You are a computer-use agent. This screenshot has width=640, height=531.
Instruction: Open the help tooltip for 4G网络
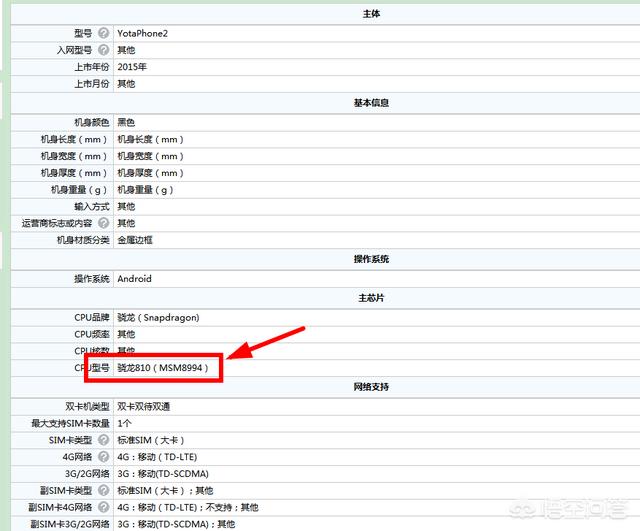click(104, 457)
